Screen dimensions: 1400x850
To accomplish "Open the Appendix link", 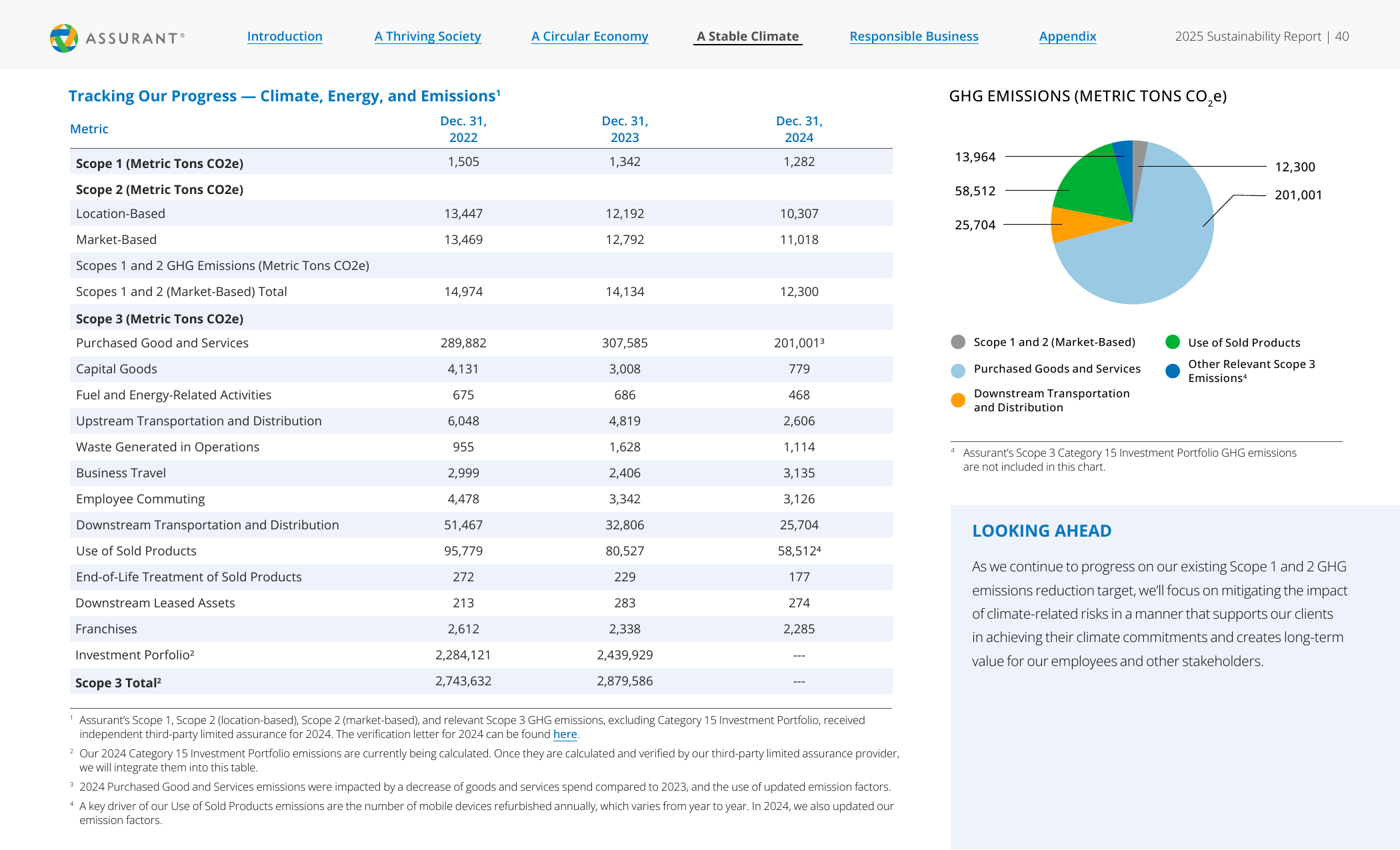I will (1067, 36).
